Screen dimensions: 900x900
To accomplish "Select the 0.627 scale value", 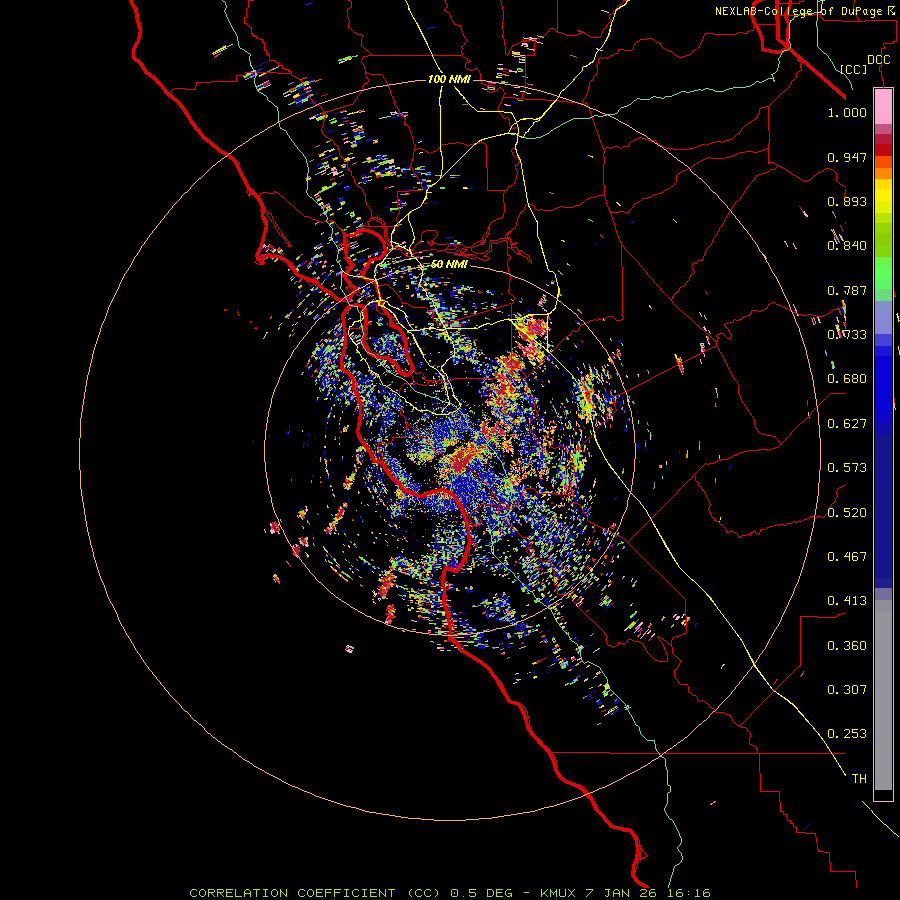I will click(847, 424).
